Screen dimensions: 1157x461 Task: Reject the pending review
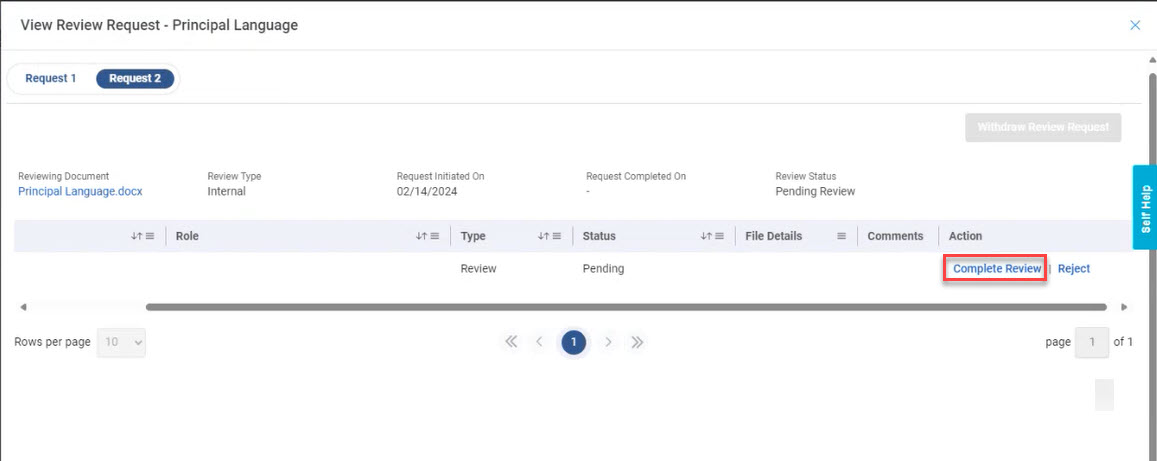(1074, 268)
